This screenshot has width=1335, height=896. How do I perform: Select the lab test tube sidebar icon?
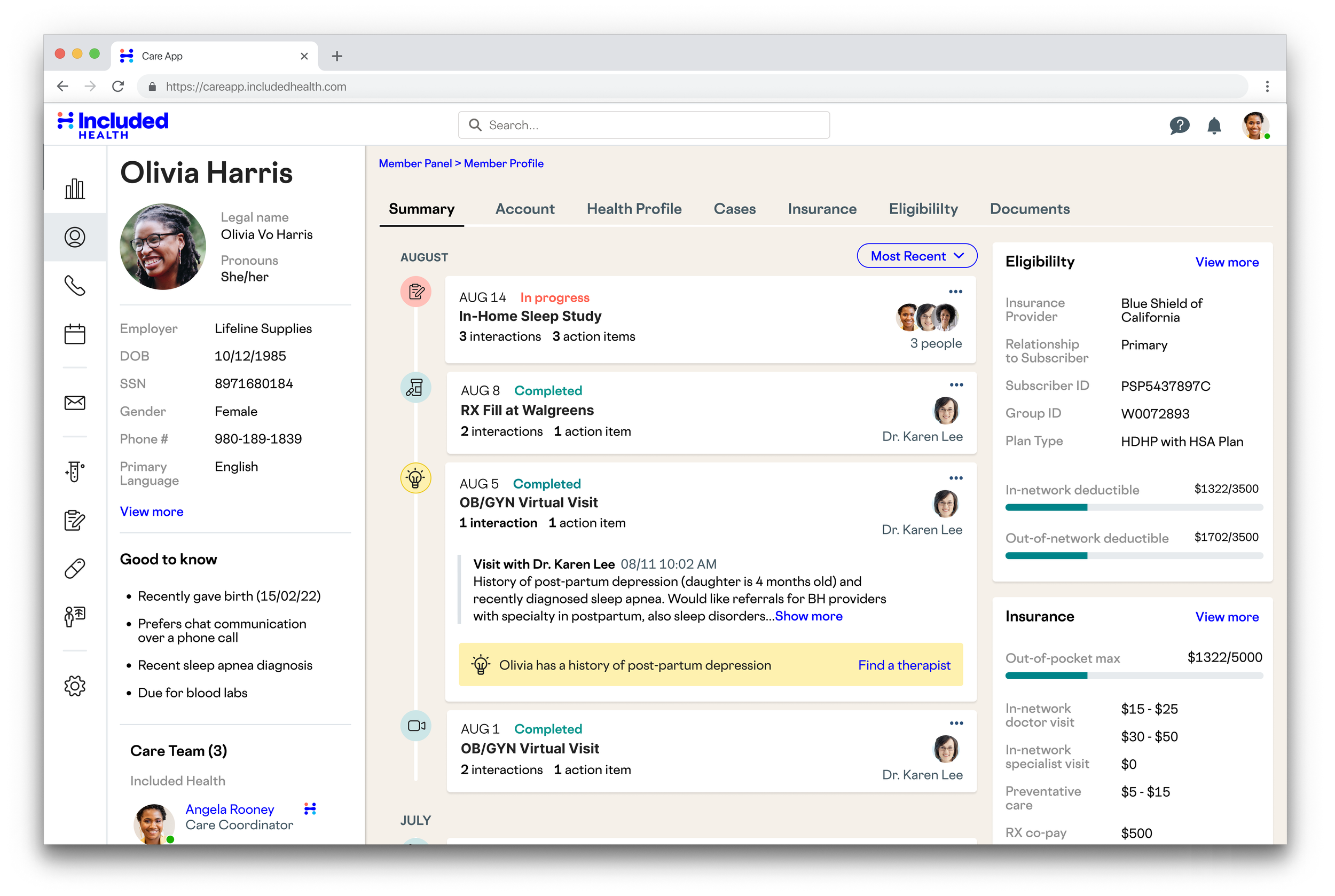tap(75, 471)
